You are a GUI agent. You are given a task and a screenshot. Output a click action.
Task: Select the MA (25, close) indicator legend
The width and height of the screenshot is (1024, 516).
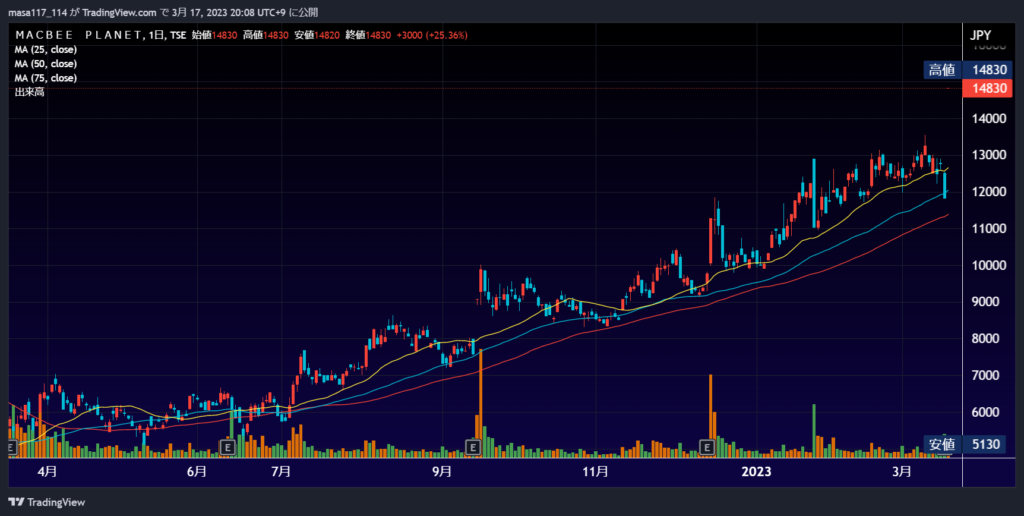tap(46, 50)
